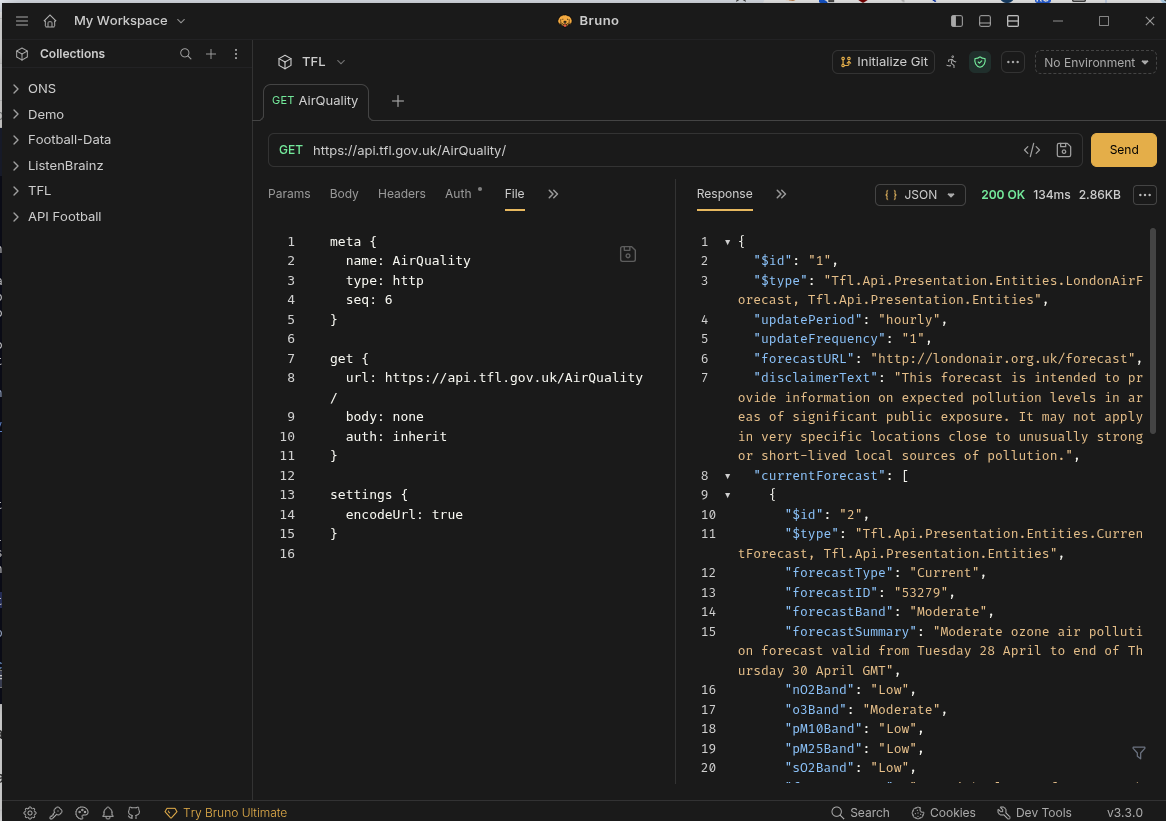Open the JSON response format dropdown

pyautogui.click(x=920, y=195)
